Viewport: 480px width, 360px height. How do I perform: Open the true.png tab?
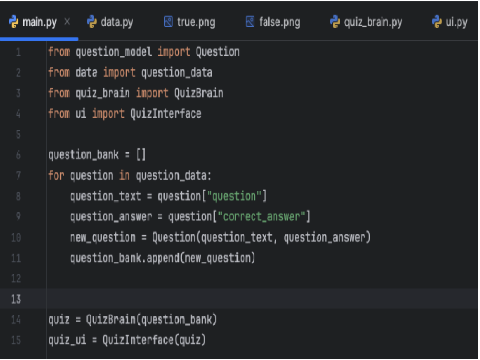click(x=189, y=22)
